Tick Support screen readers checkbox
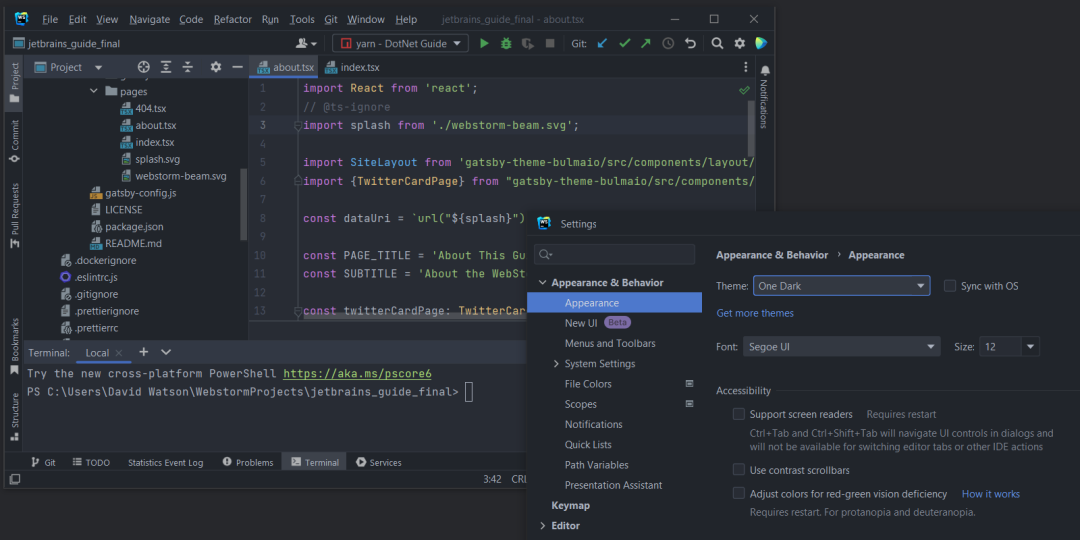 point(739,414)
